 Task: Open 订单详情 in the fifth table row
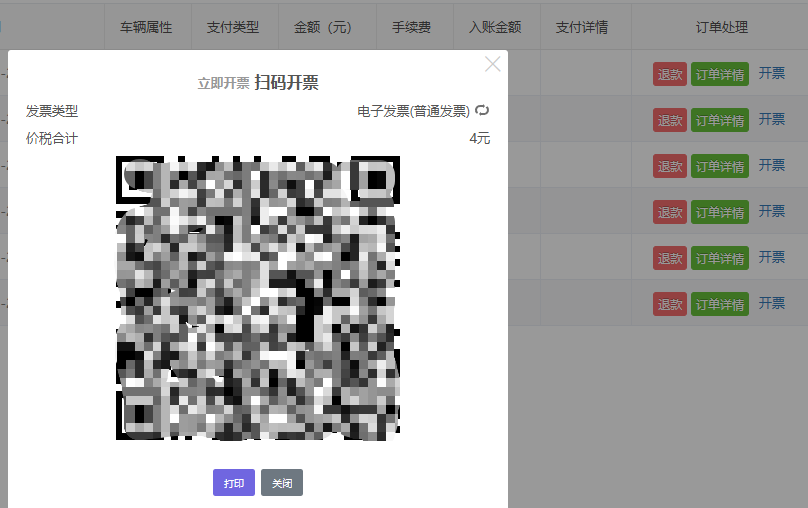click(x=720, y=258)
